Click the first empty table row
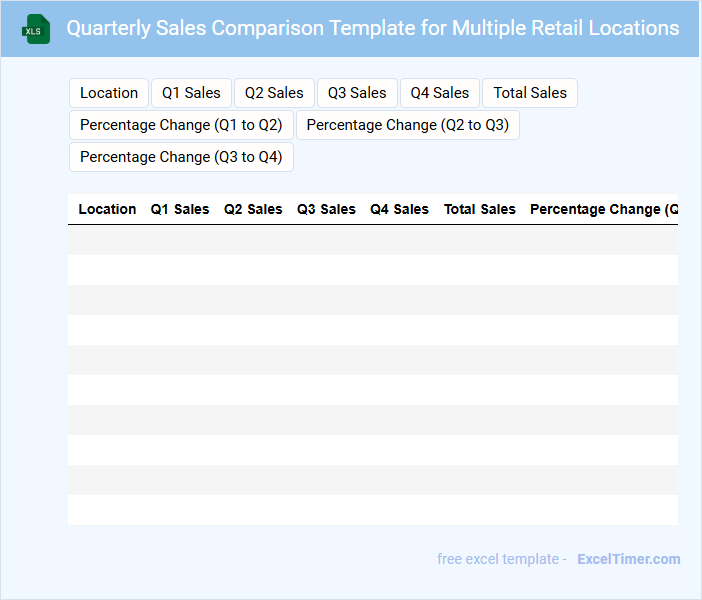This screenshot has height=600, width=702. [x=372, y=240]
